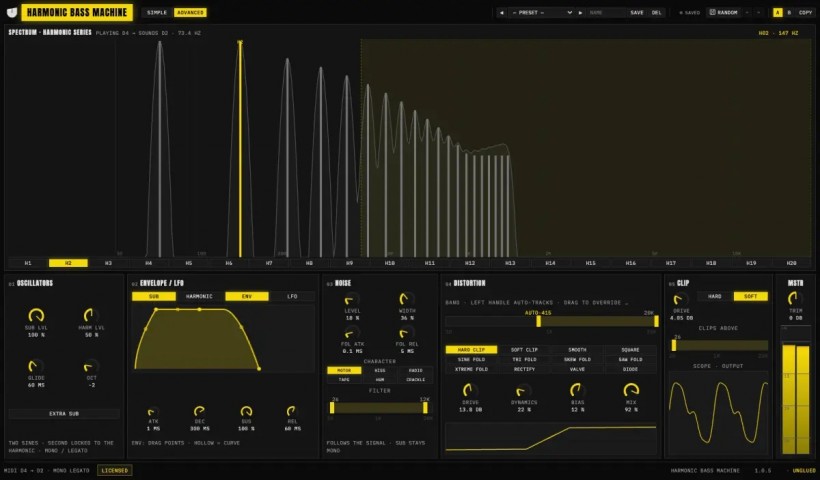Click the Del preset button
Viewport: 820px width, 480px height.
click(656, 13)
